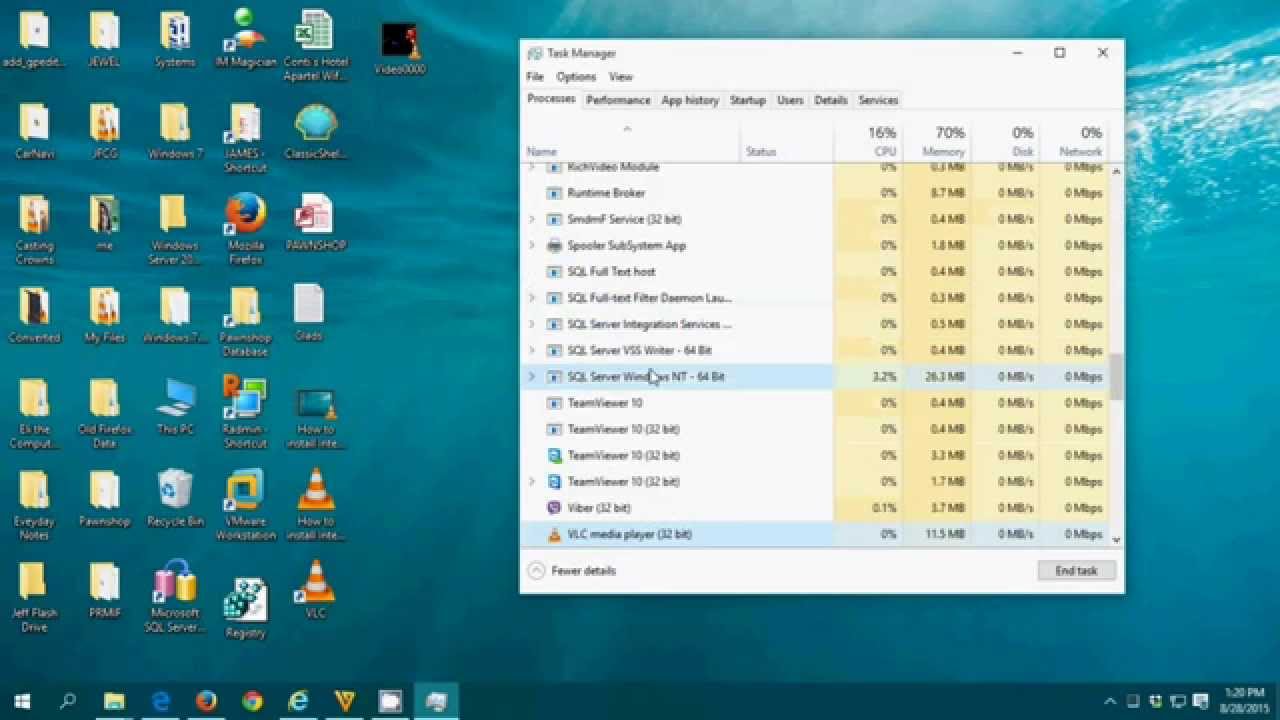Select the This PC desktop icon
The image size is (1280, 720).
[x=175, y=406]
